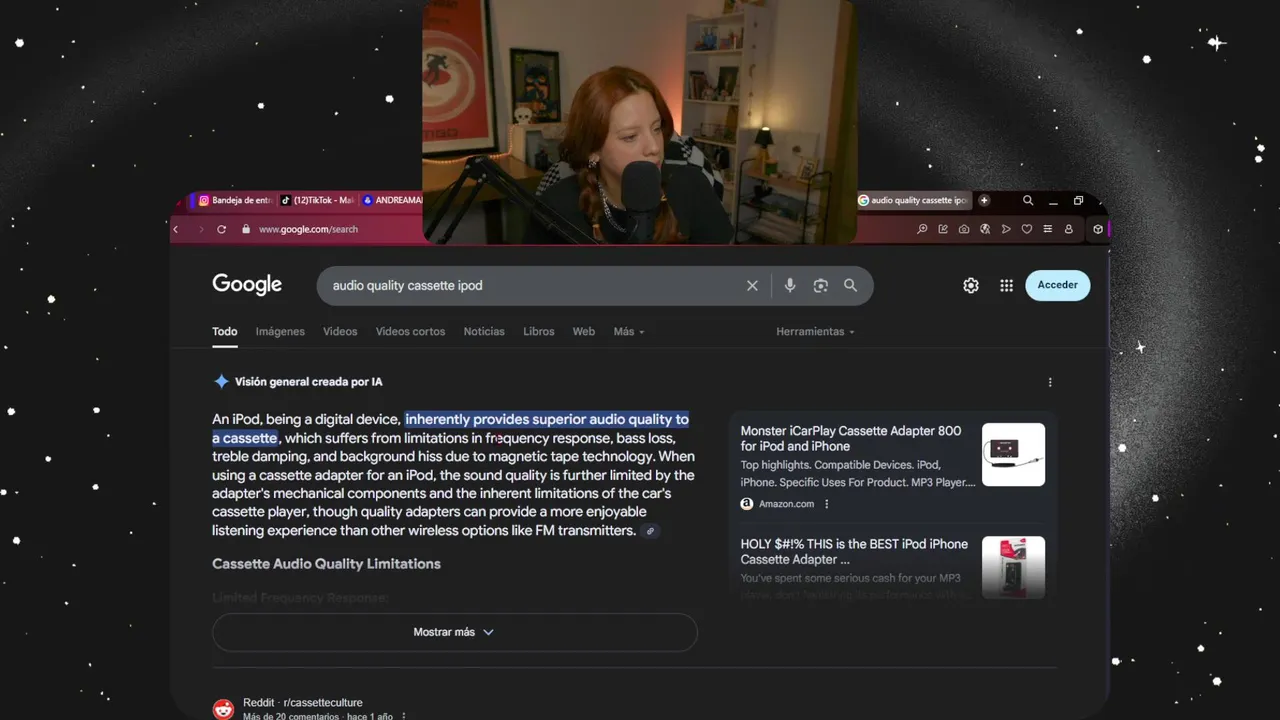Open the Web results tab
The width and height of the screenshot is (1280, 720).
[x=584, y=331]
